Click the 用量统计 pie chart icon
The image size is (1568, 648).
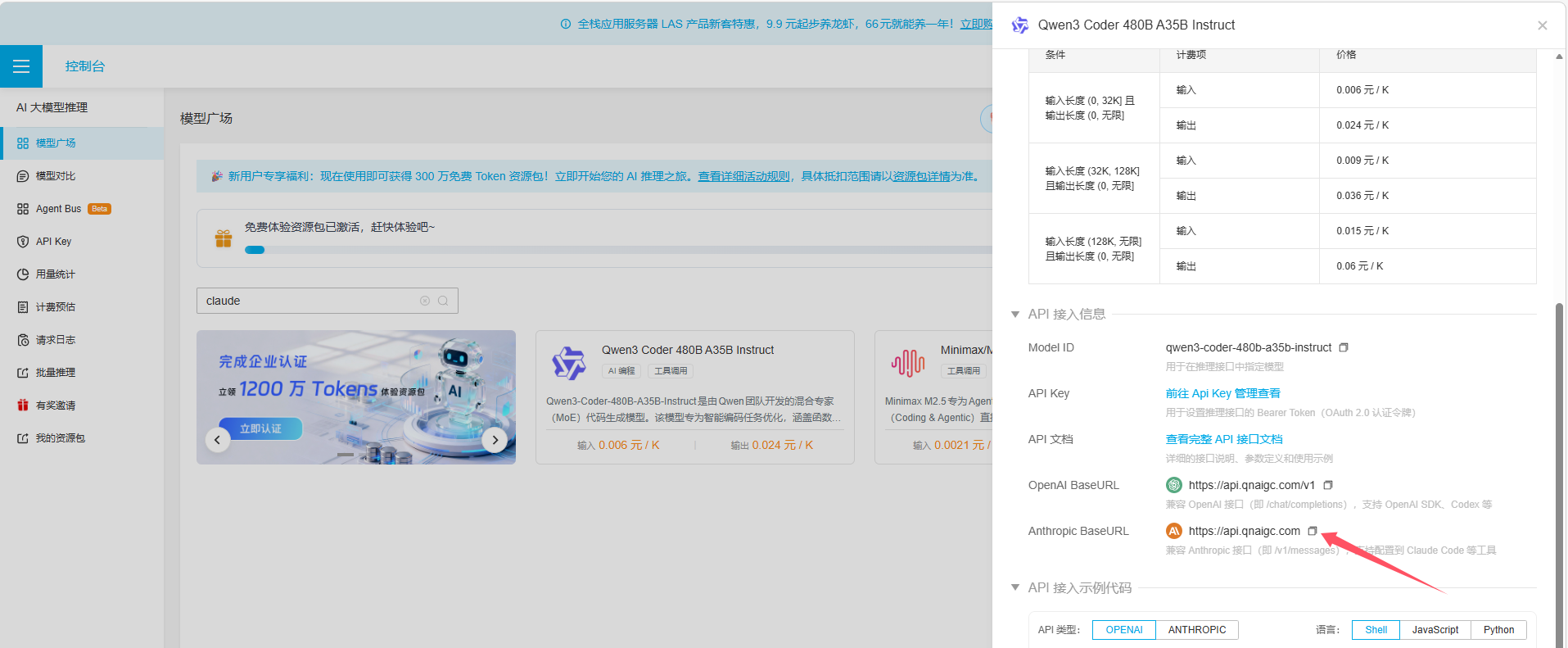[x=23, y=274]
